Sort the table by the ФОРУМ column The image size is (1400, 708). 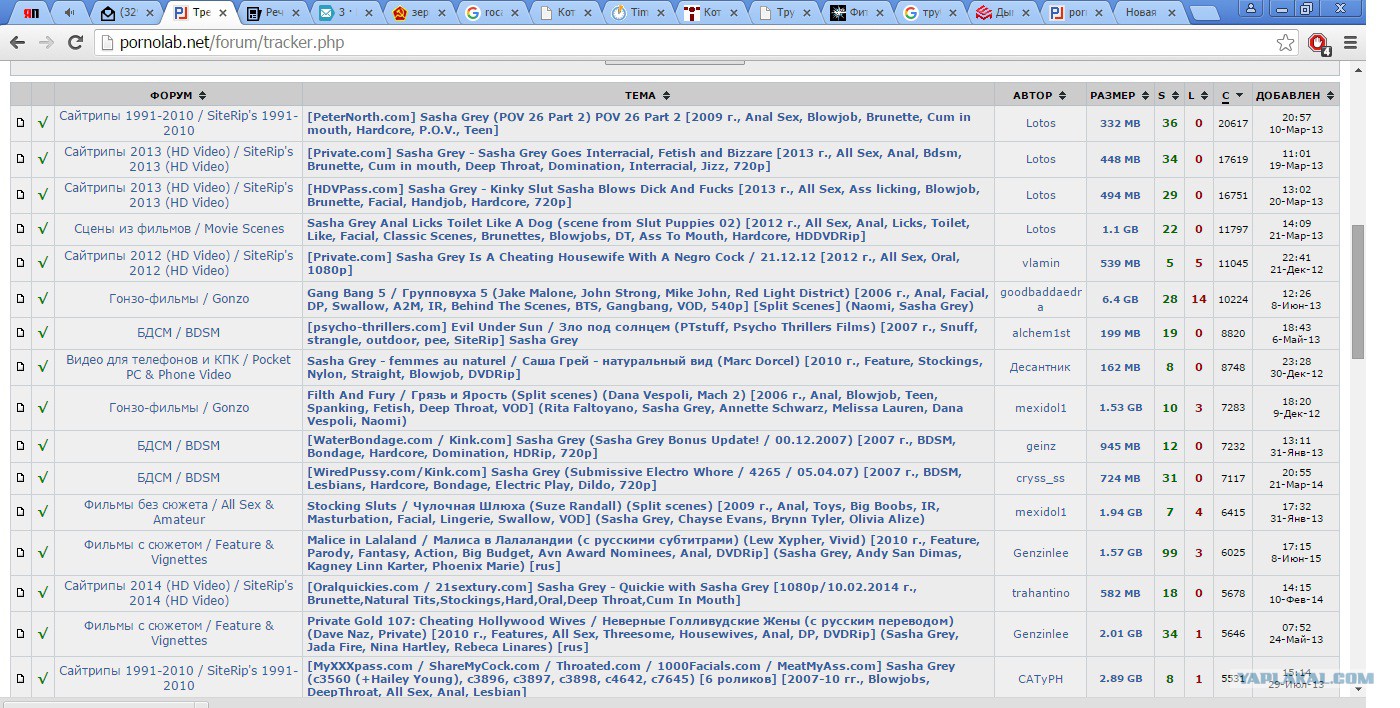tap(178, 96)
